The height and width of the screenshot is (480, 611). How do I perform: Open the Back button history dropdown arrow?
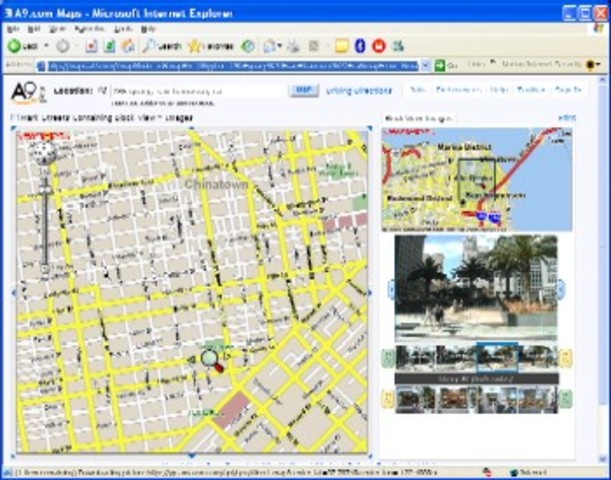[46, 46]
